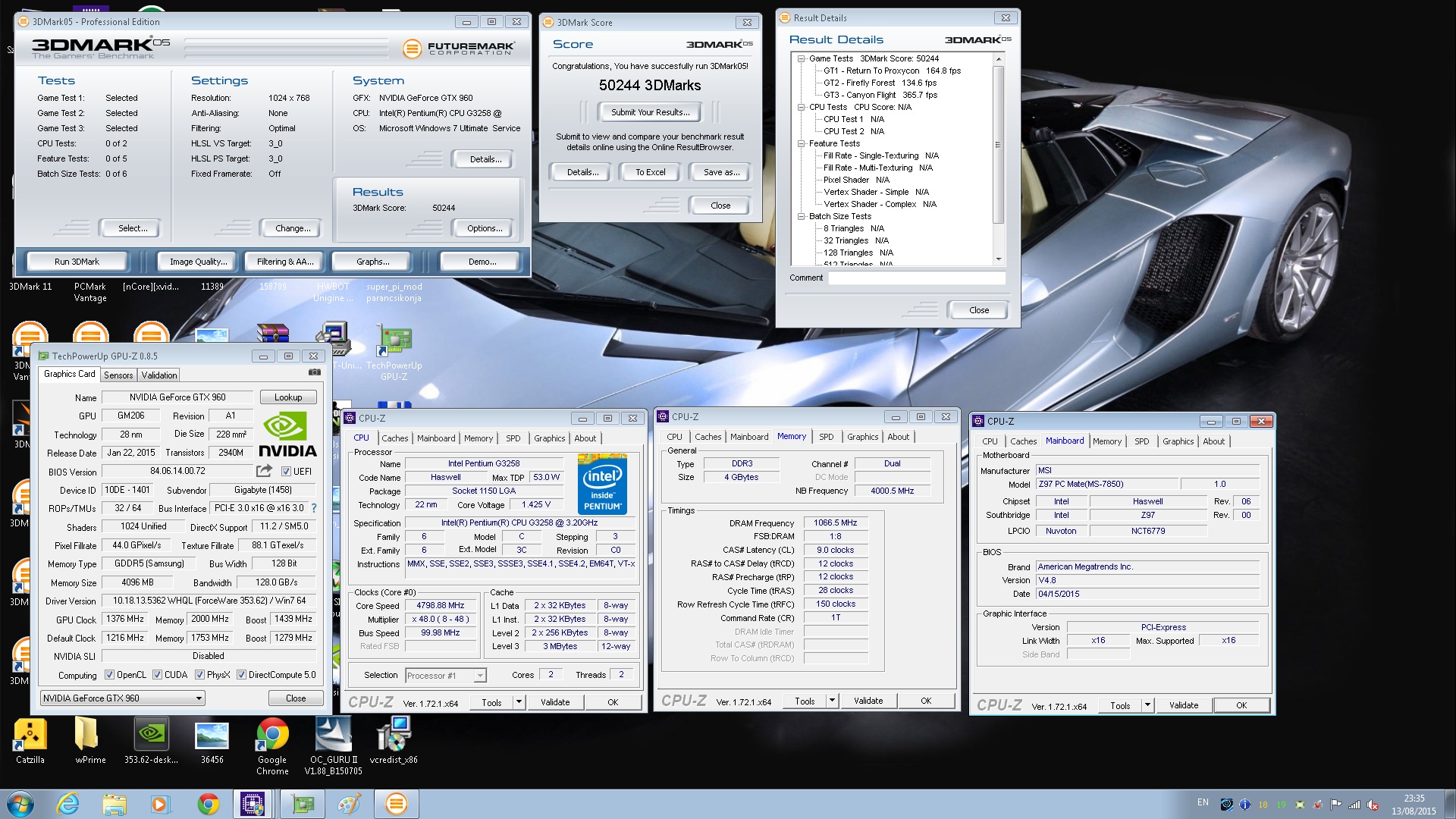Click the Bus Interface question mark help icon
The width and height of the screenshot is (1456, 819).
pyautogui.click(x=314, y=508)
